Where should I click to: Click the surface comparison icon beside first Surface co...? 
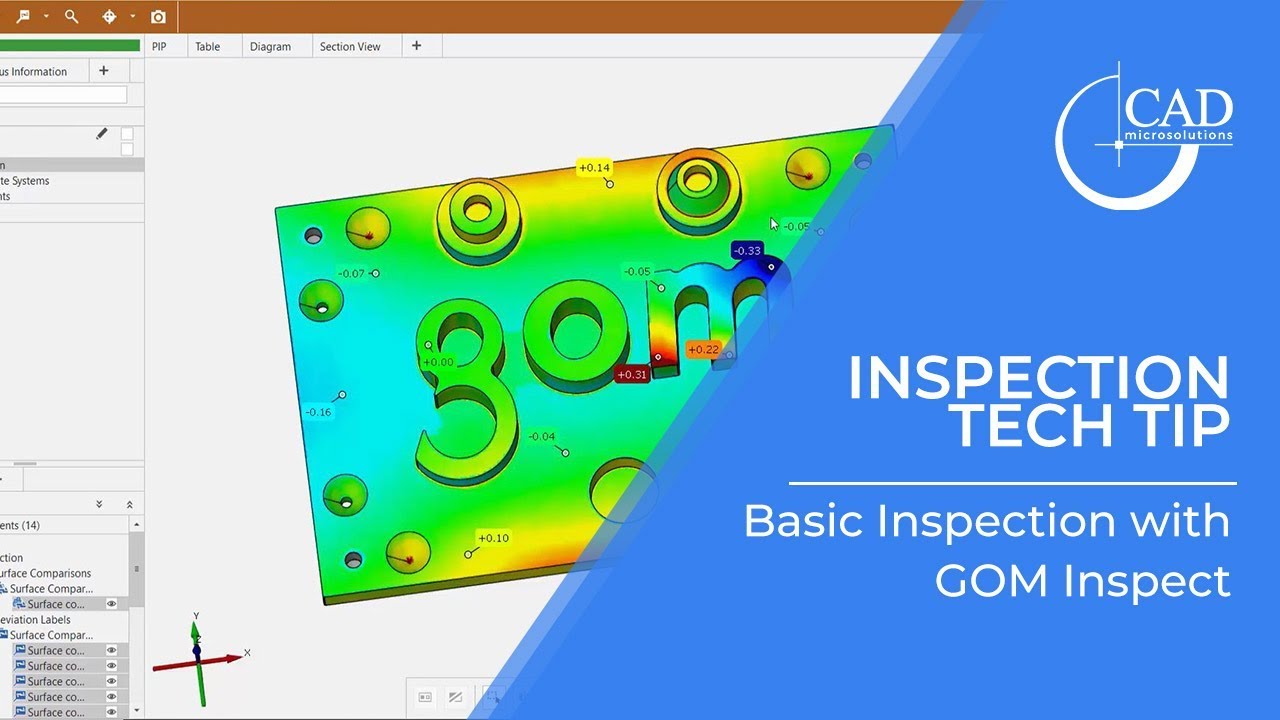pyautogui.click(x=18, y=604)
